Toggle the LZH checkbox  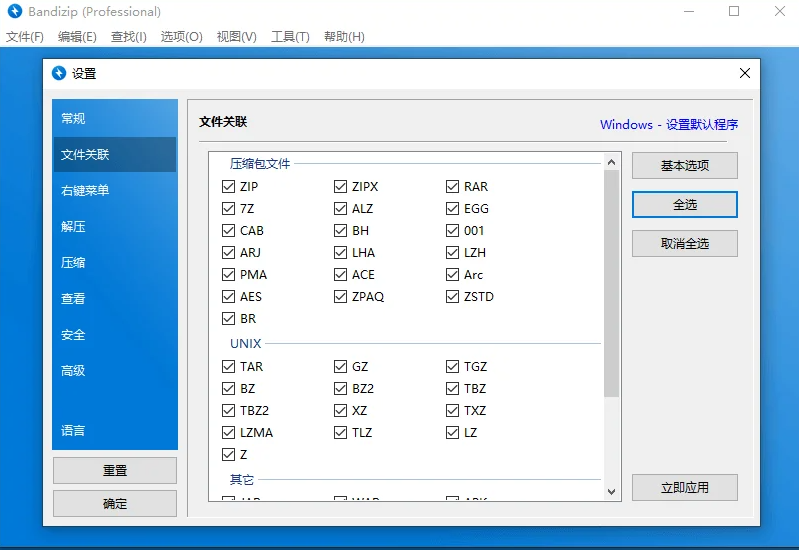click(x=452, y=252)
